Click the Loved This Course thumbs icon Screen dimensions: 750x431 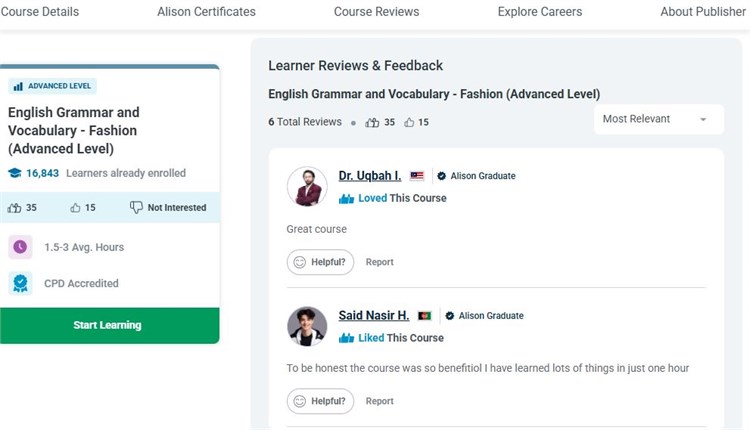346,199
